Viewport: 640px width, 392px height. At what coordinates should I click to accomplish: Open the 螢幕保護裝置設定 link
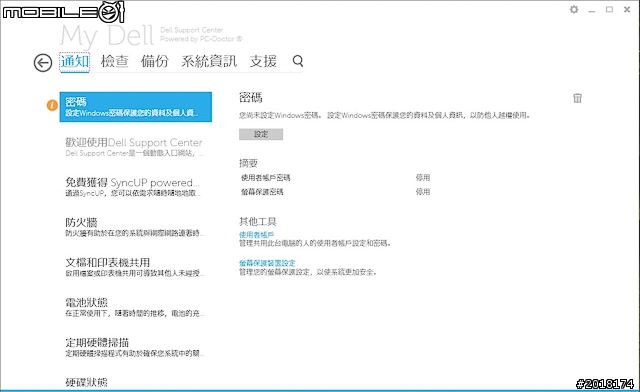click(x=267, y=263)
